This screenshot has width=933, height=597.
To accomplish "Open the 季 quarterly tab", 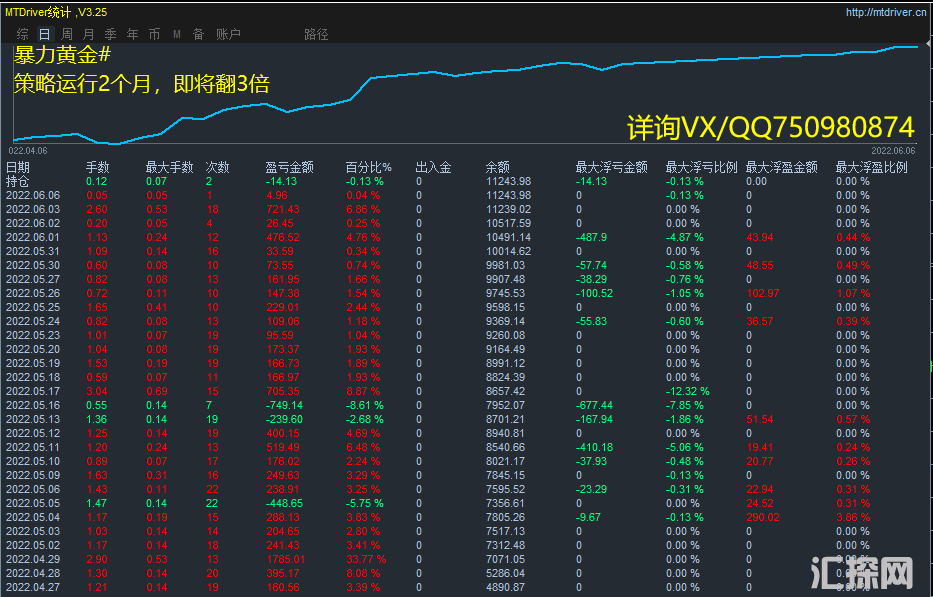I will coord(111,34).
